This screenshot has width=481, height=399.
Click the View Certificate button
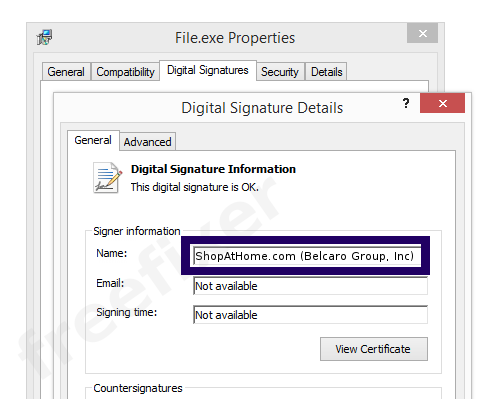click(374, 349)
